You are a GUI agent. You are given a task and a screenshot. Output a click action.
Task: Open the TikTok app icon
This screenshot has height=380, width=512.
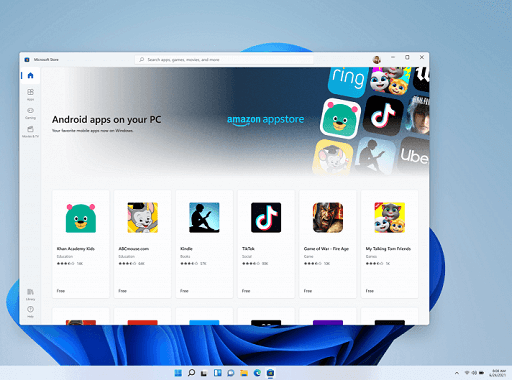point(266,217)
